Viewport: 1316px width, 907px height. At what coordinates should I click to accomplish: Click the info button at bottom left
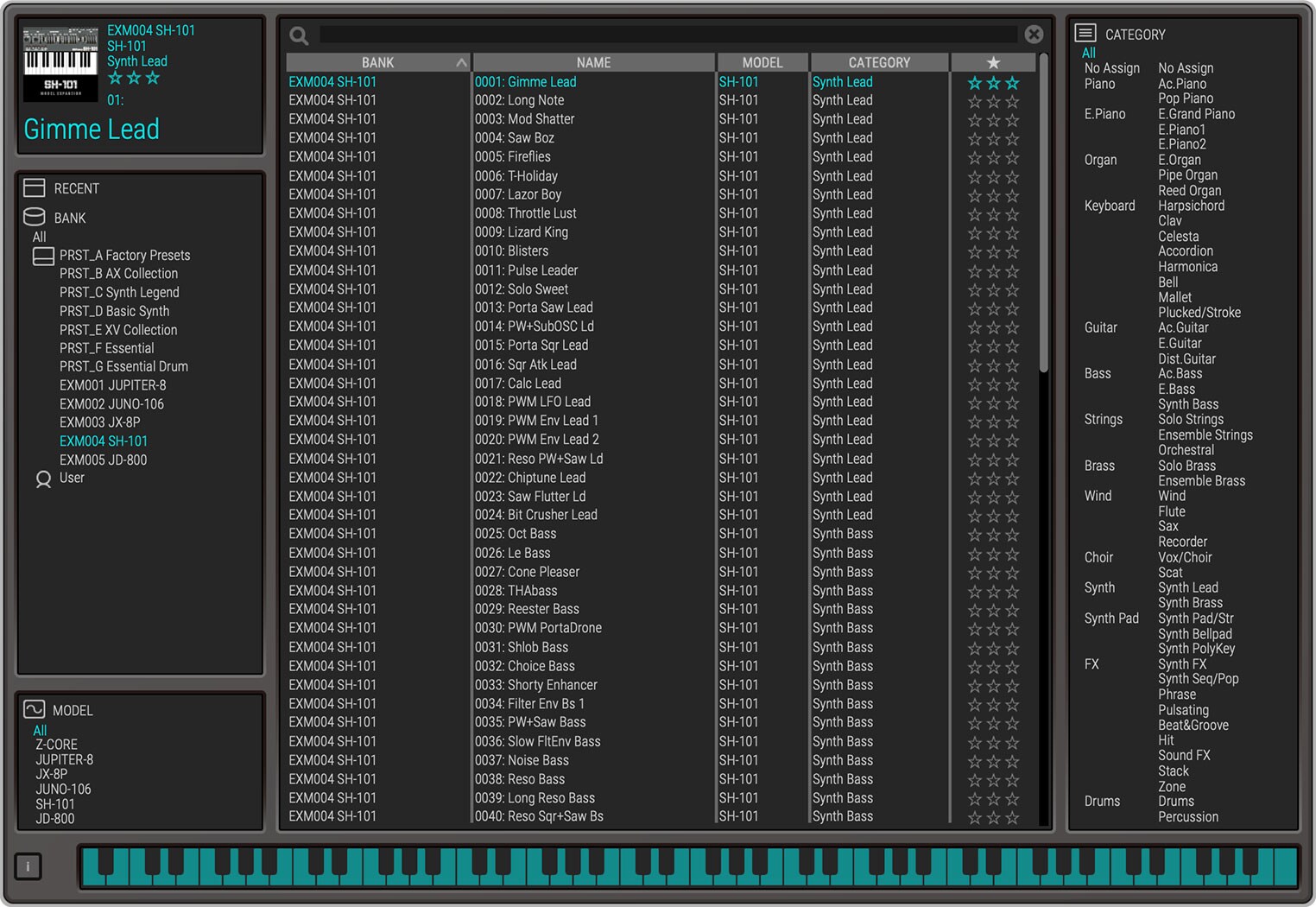(x=28, y=866)
